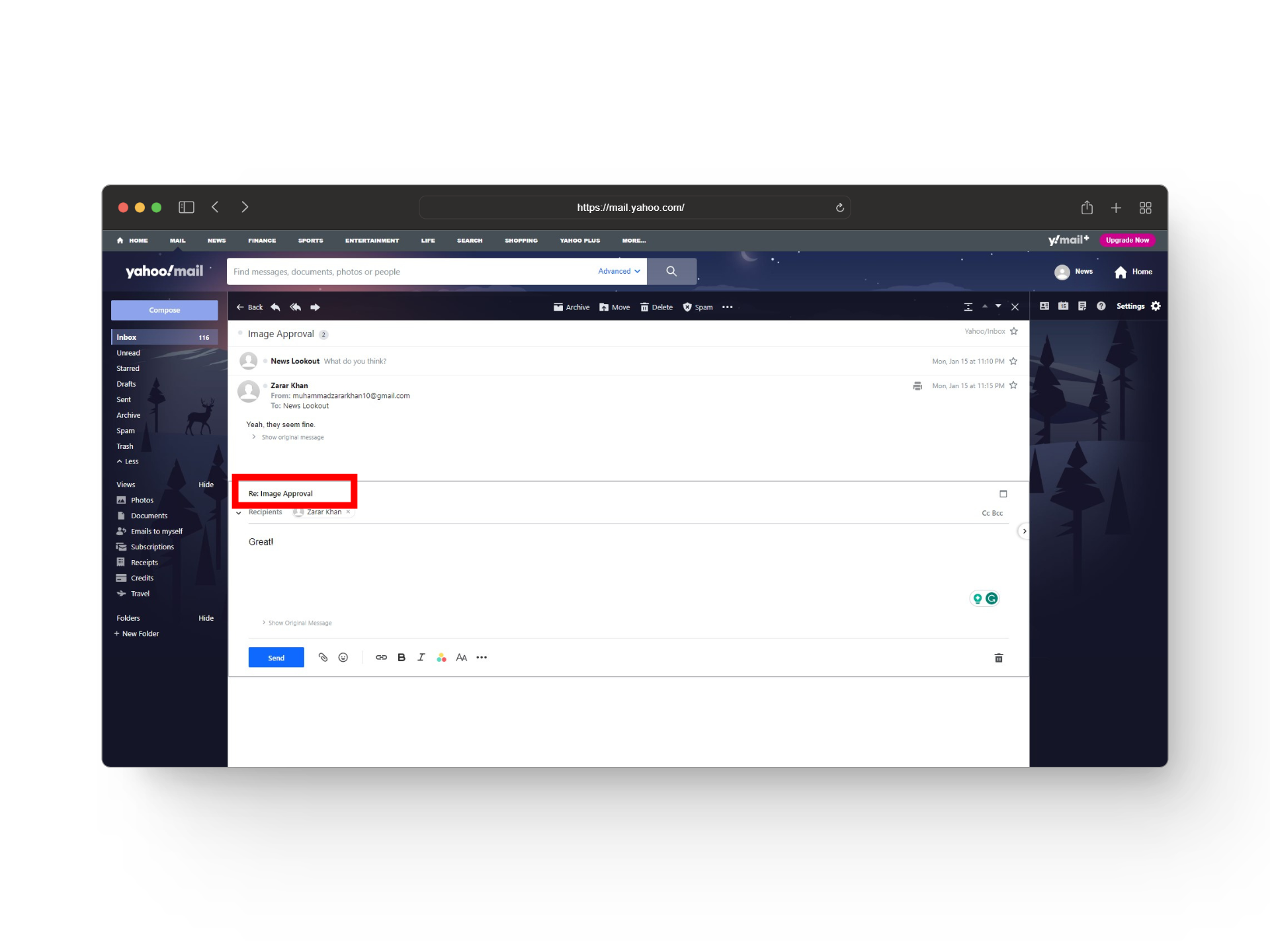
Task: Expand Show original message in email
Action: coord(292,438)
